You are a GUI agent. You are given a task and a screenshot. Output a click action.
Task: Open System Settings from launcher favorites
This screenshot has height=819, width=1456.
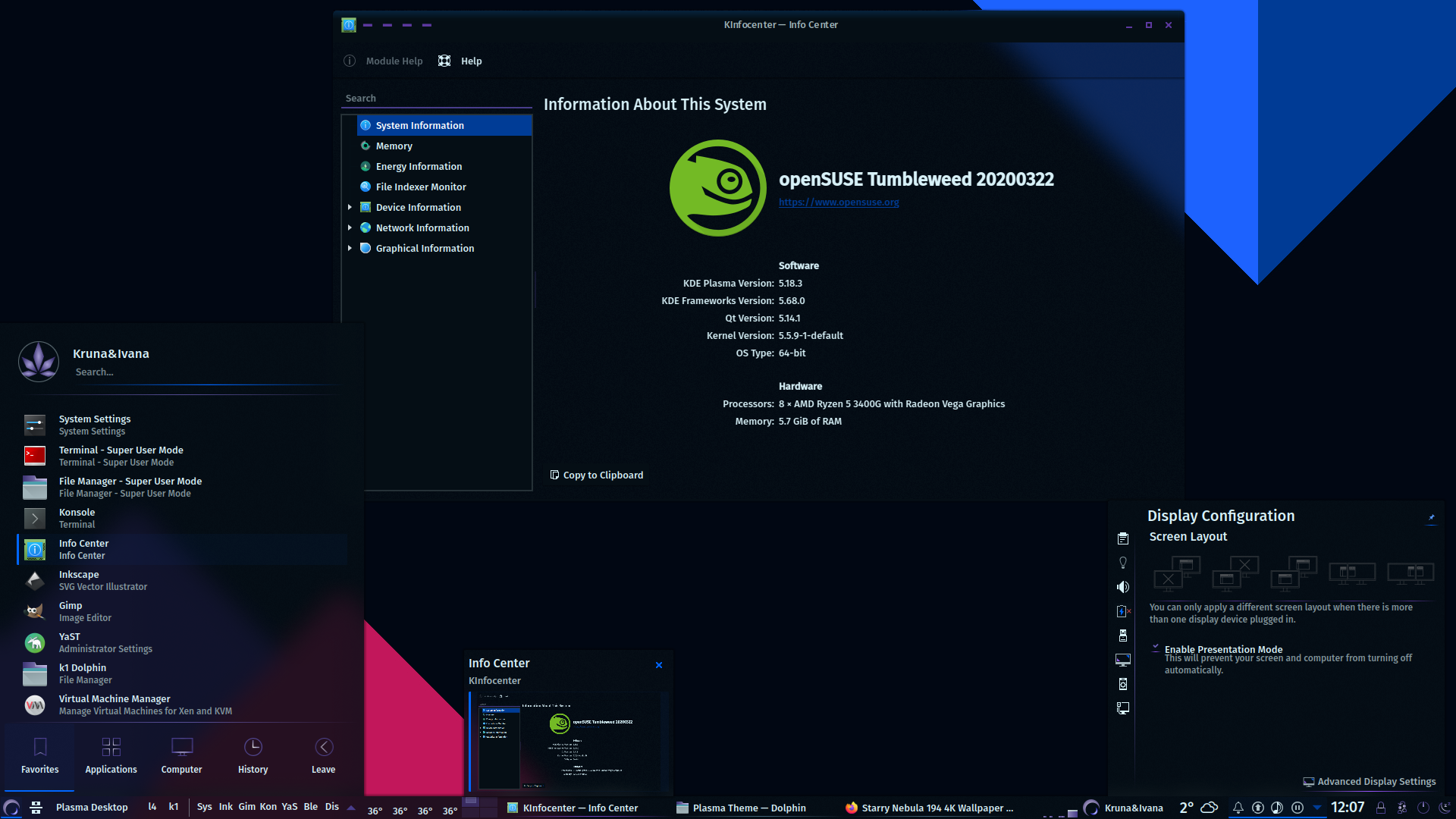tap(182, 425)
